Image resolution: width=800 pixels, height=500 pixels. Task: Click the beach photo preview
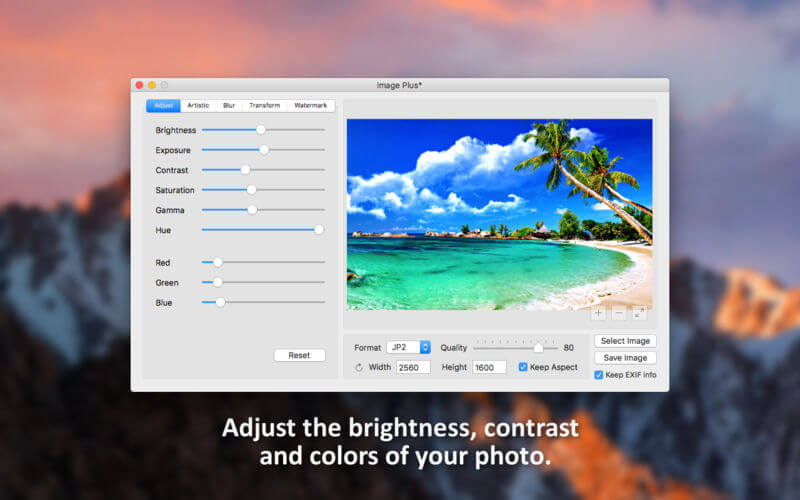(x=499, y=214)
